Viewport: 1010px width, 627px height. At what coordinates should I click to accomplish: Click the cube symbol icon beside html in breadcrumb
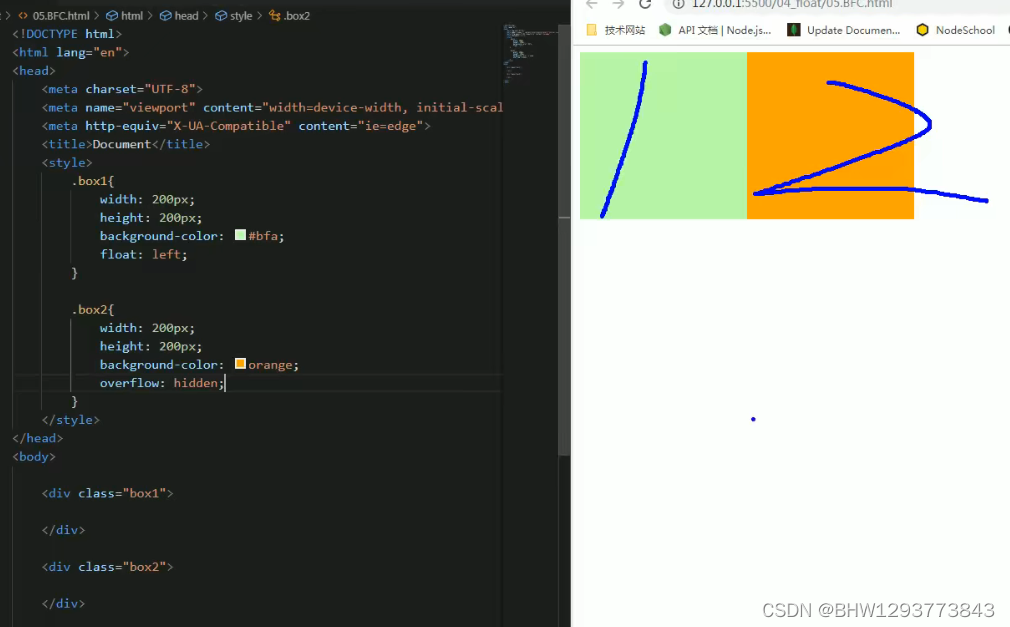point(111,15)
